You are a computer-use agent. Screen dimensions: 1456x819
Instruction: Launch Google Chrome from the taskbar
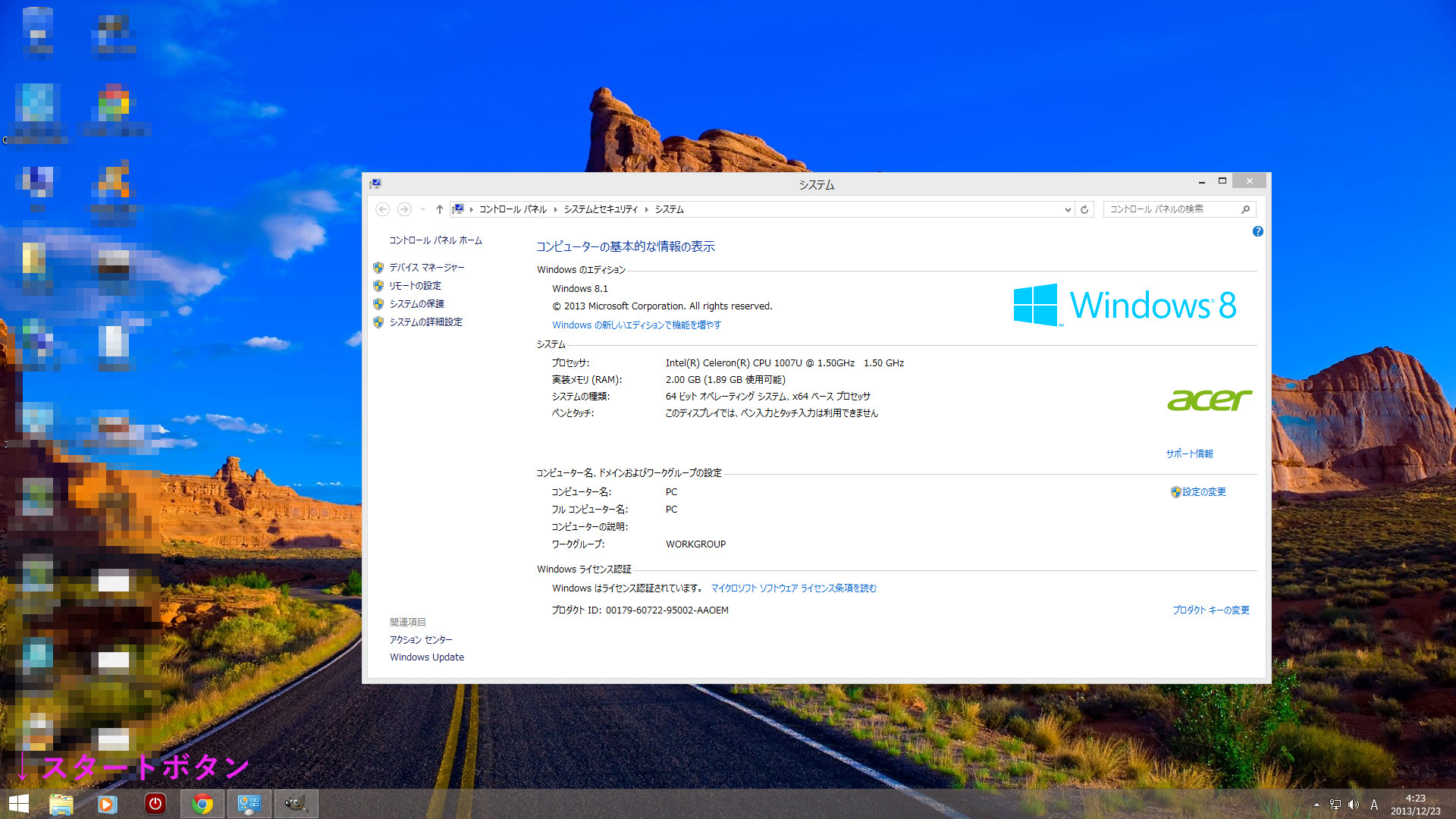202,804
